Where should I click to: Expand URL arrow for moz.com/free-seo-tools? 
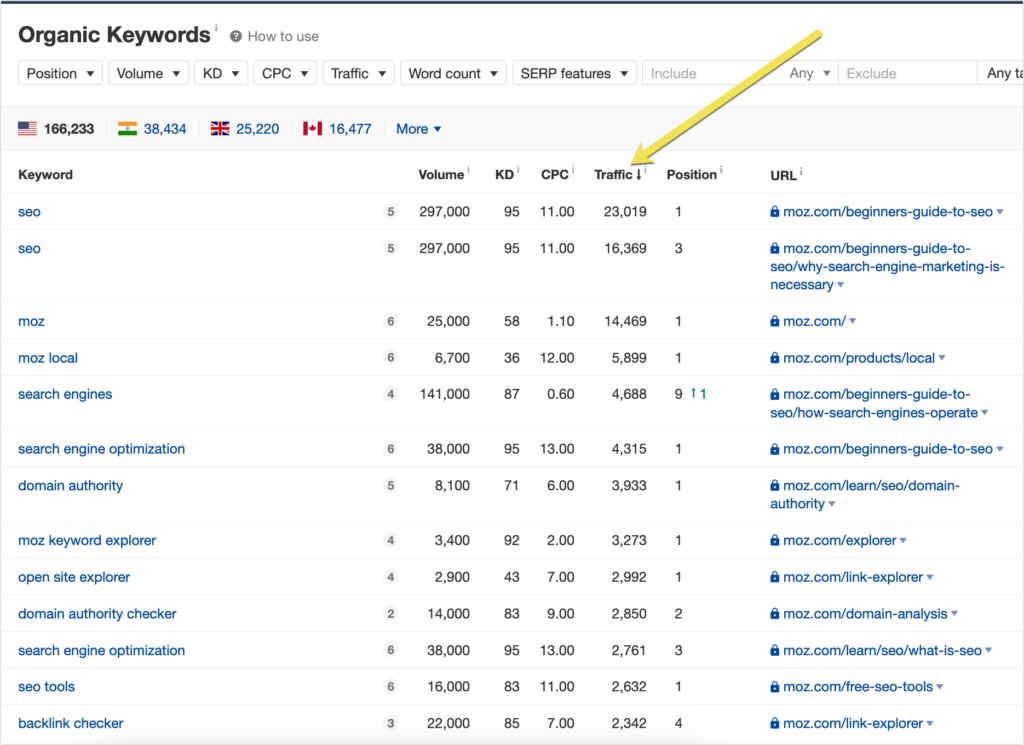click(940, 687)
